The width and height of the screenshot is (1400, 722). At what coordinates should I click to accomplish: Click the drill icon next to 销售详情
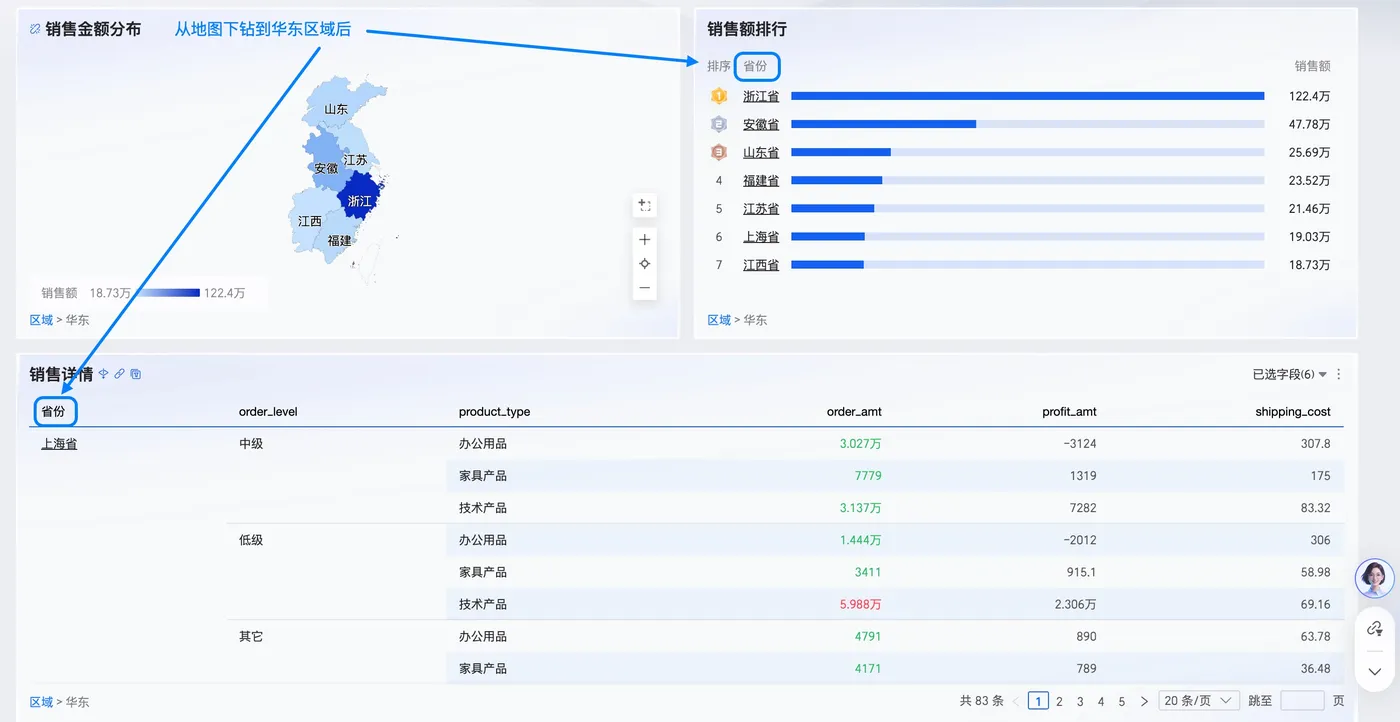(103, 374)
